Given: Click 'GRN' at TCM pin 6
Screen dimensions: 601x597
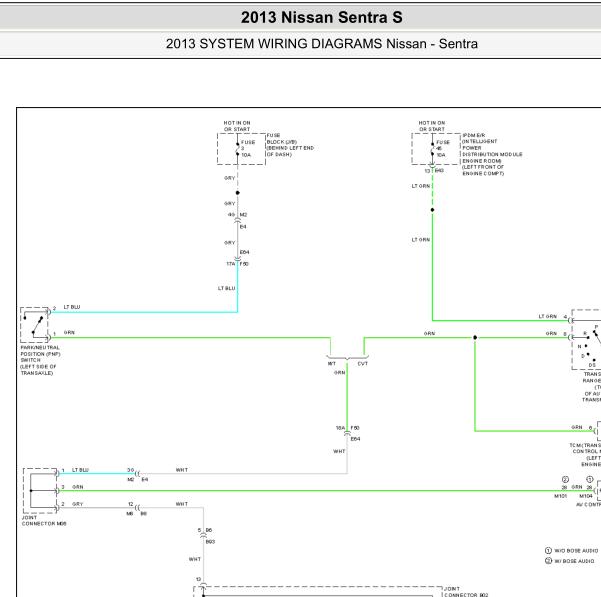Looking at the screenshot, I should click(576, 427).
